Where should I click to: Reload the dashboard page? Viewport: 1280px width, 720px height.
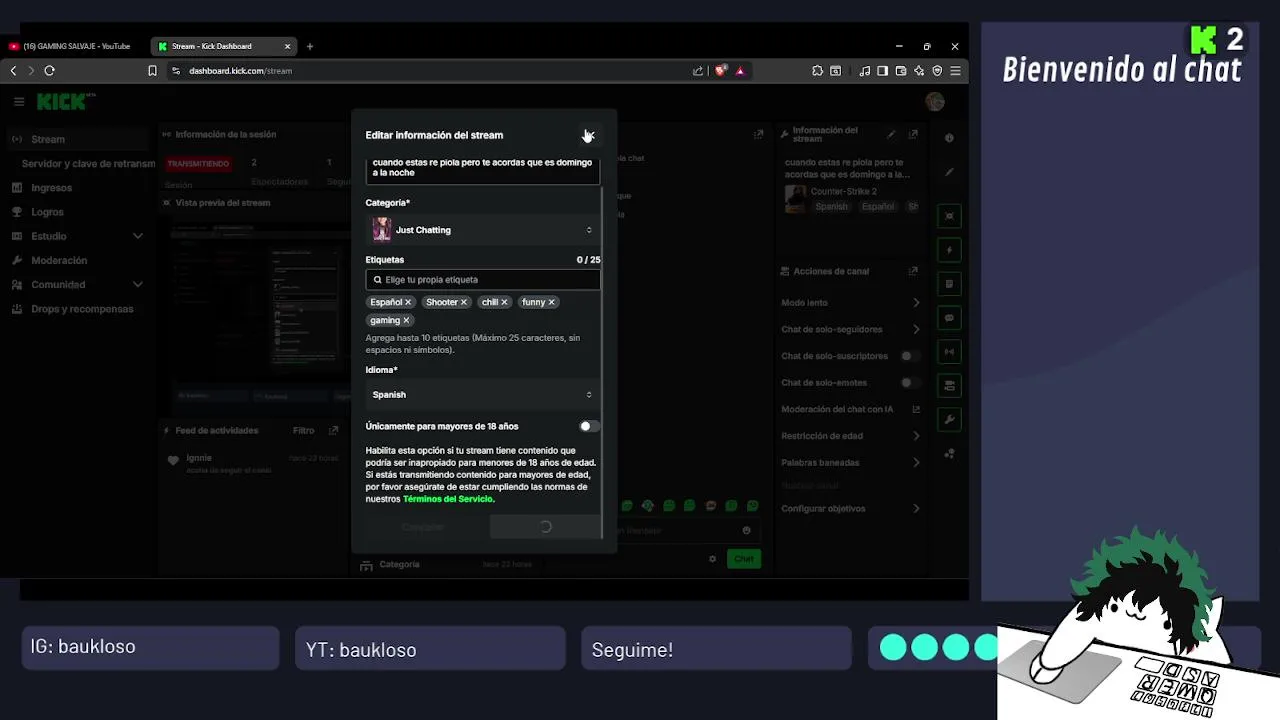coord(49,71)
